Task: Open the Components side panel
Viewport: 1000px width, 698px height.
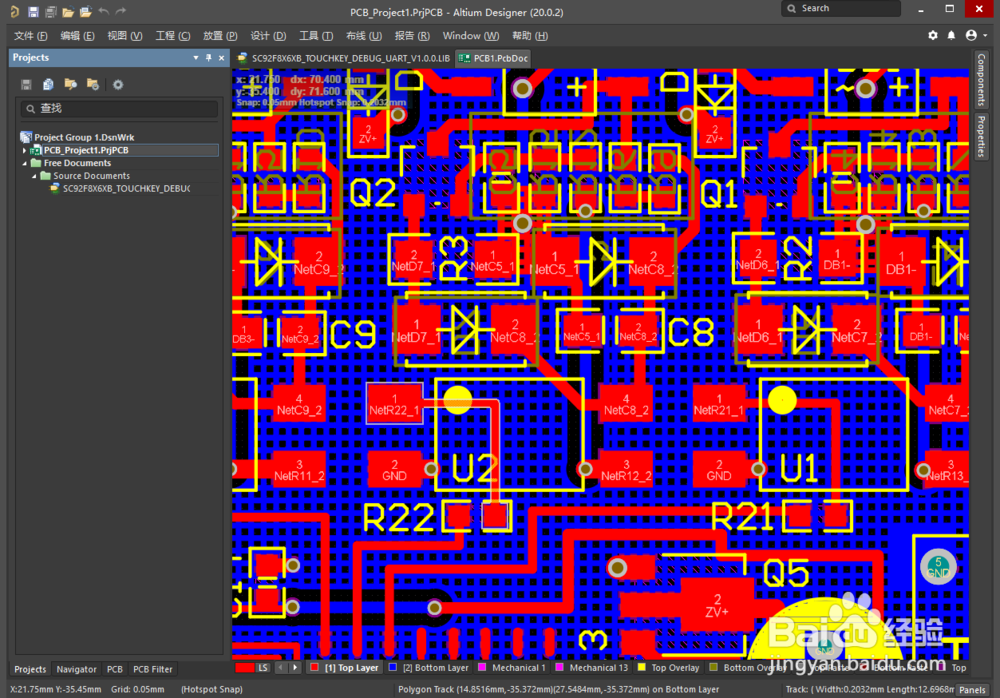Action: pyautogui.click(x=981, y=79)
